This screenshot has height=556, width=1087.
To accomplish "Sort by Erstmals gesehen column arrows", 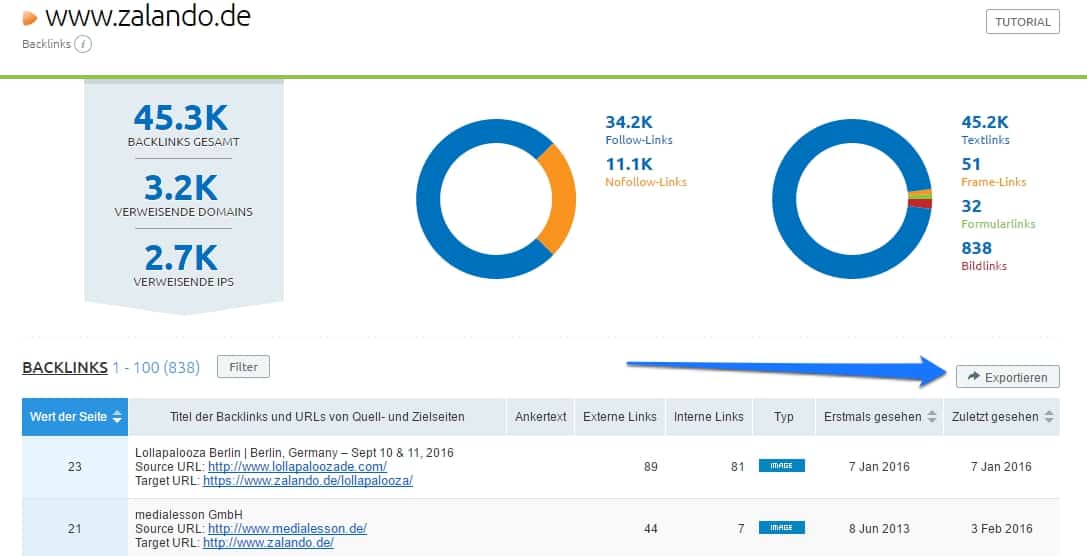I will pos(932,417).
